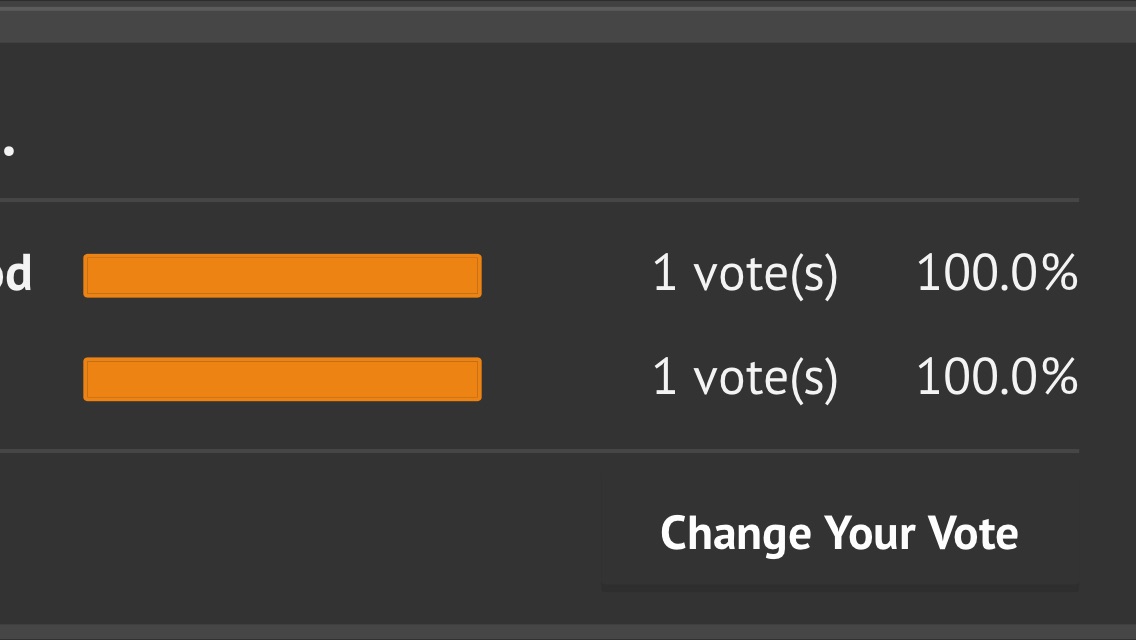Click the first row's 100.0% percentage
The width and height of the screenshot is (1136, 640).
coord(996,273)
